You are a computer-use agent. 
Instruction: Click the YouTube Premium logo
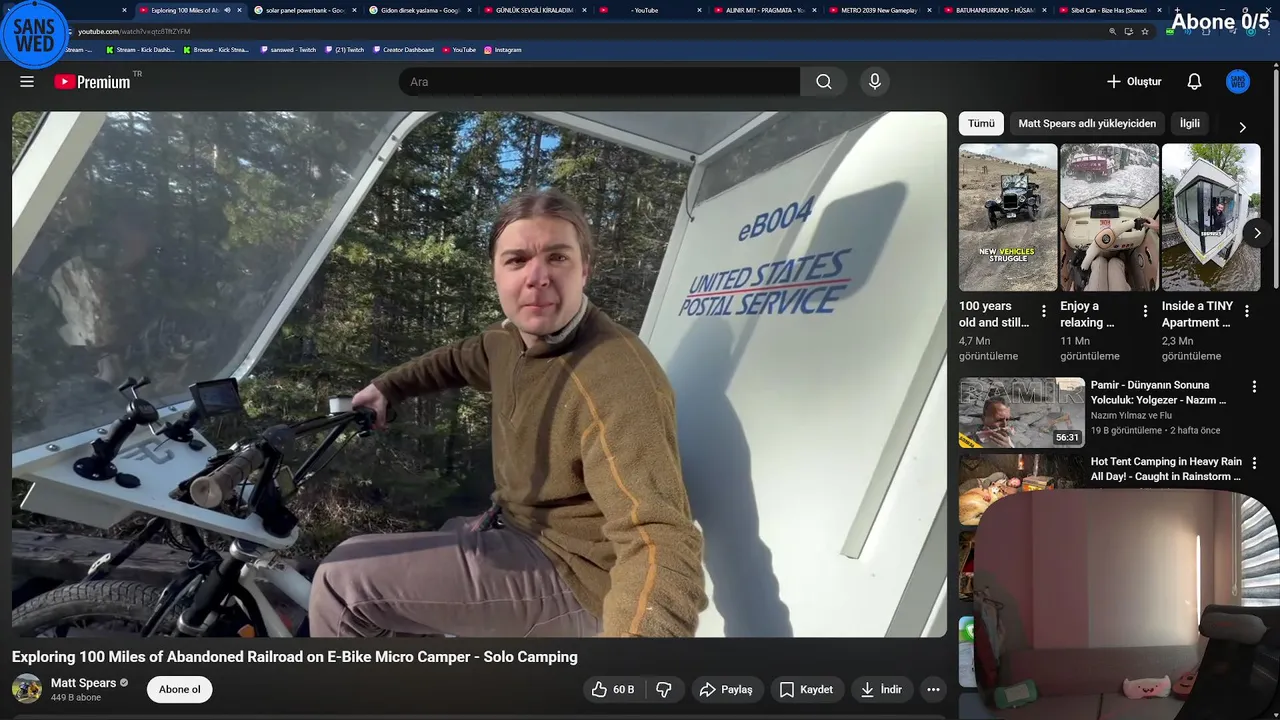tap(92, 82)
